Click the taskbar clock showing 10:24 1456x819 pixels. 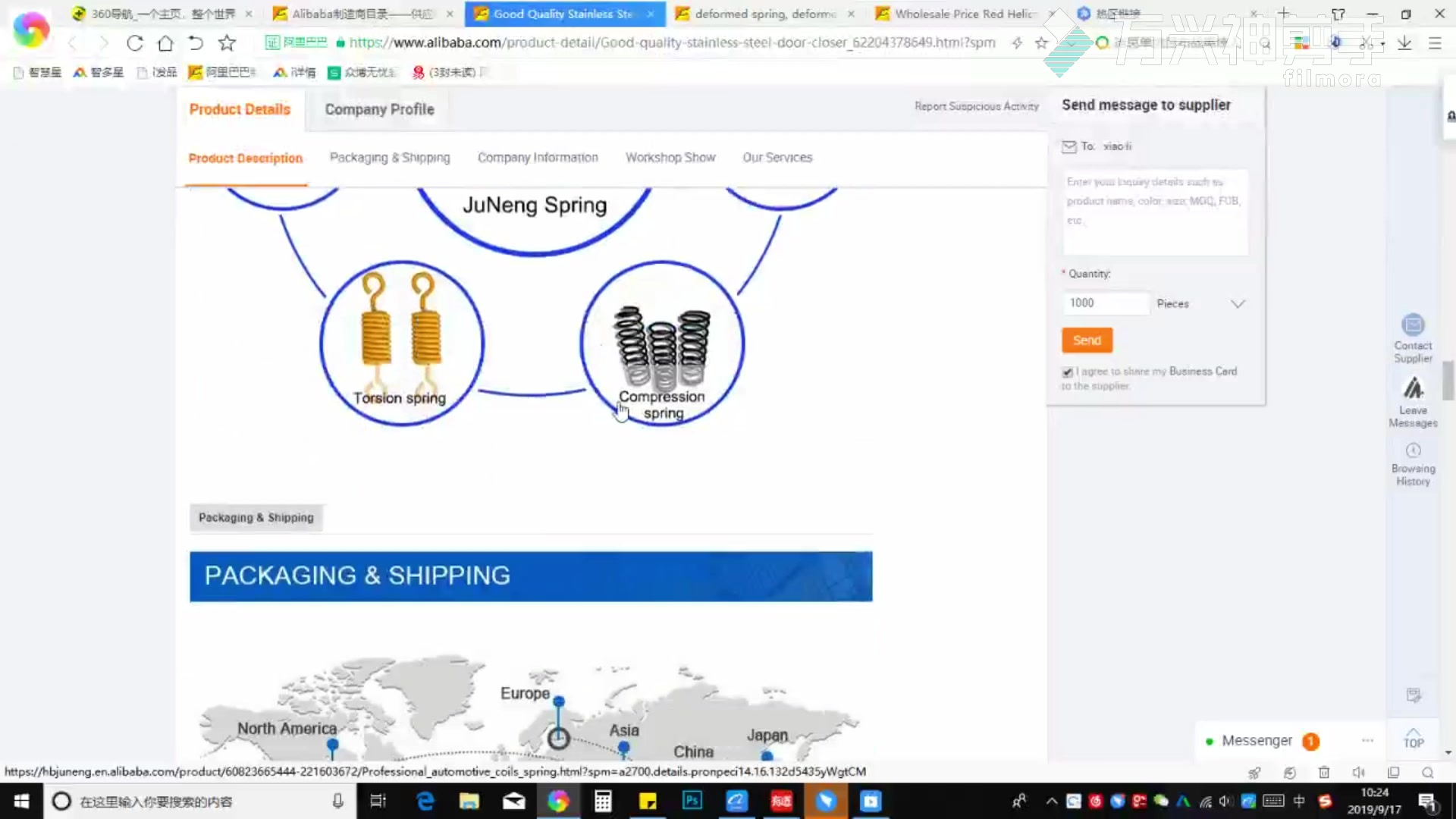1374,801
